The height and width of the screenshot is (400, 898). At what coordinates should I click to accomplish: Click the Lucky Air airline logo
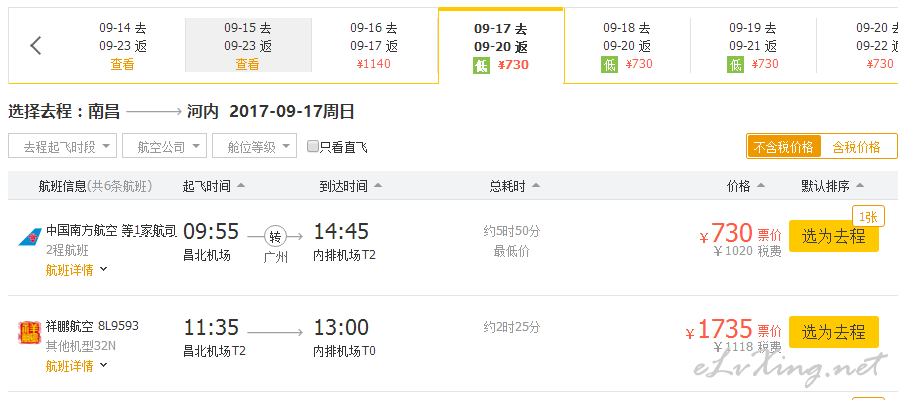(29, 332)
